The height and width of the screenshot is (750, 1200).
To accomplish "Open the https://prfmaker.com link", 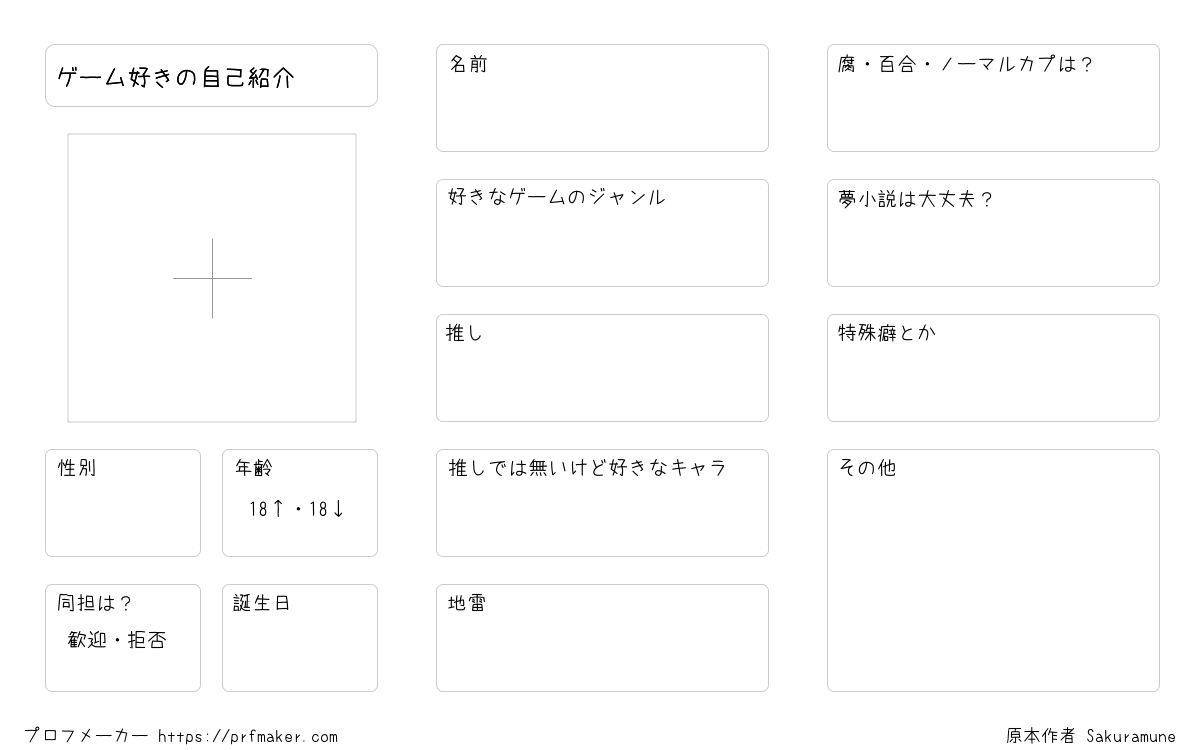I will click(248, 737).
